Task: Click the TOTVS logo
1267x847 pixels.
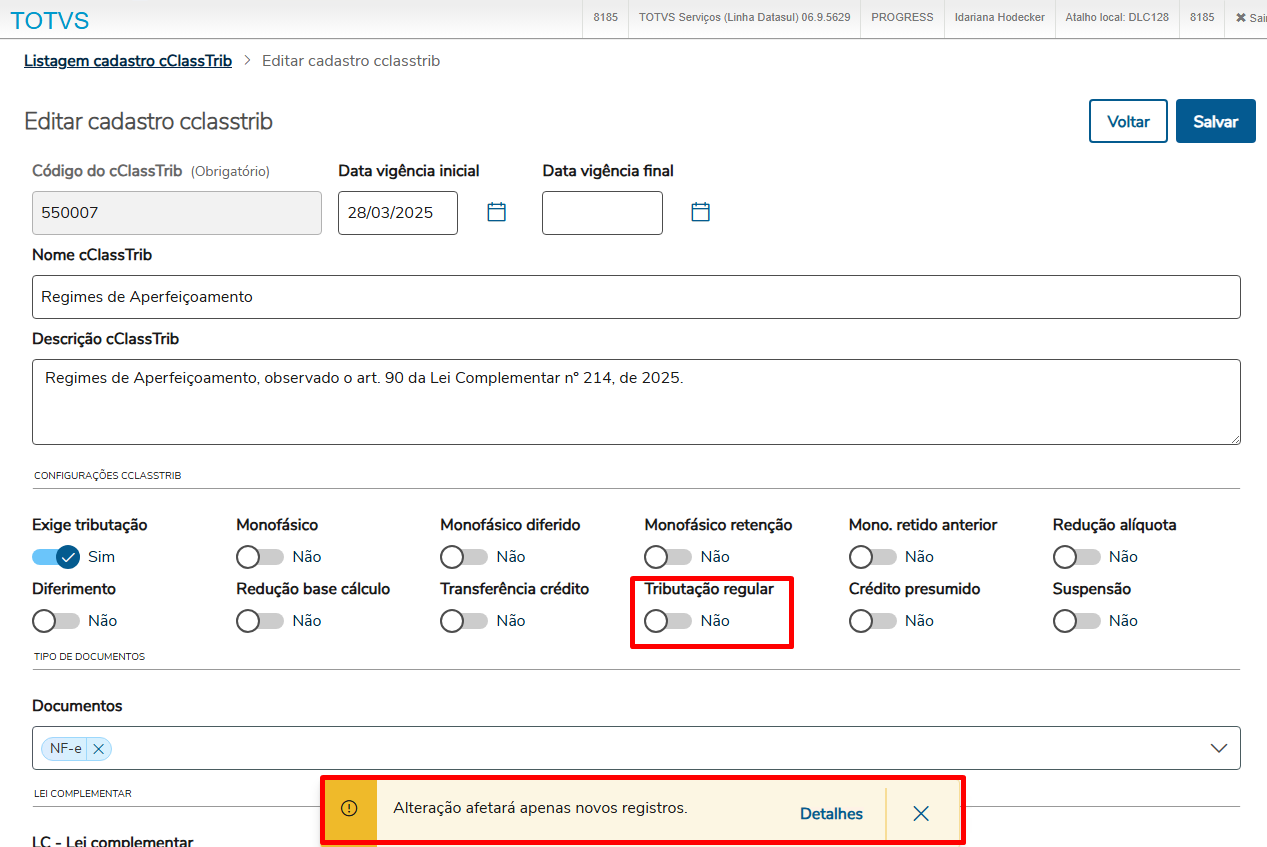Action: [x=49, y=20]
